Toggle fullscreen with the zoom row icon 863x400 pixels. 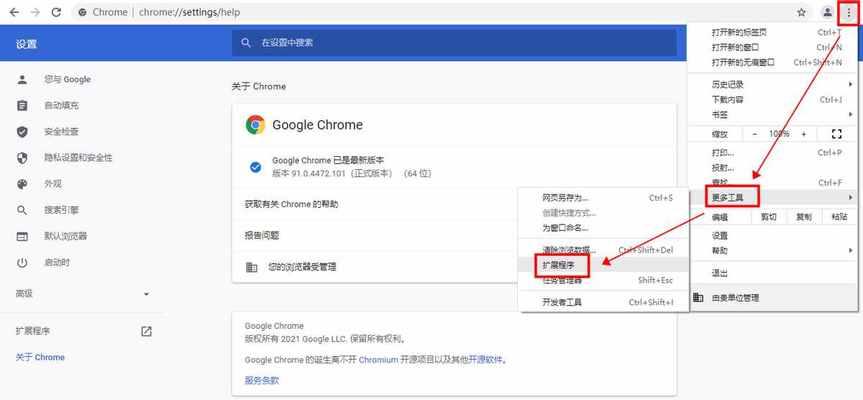(837, 134)
